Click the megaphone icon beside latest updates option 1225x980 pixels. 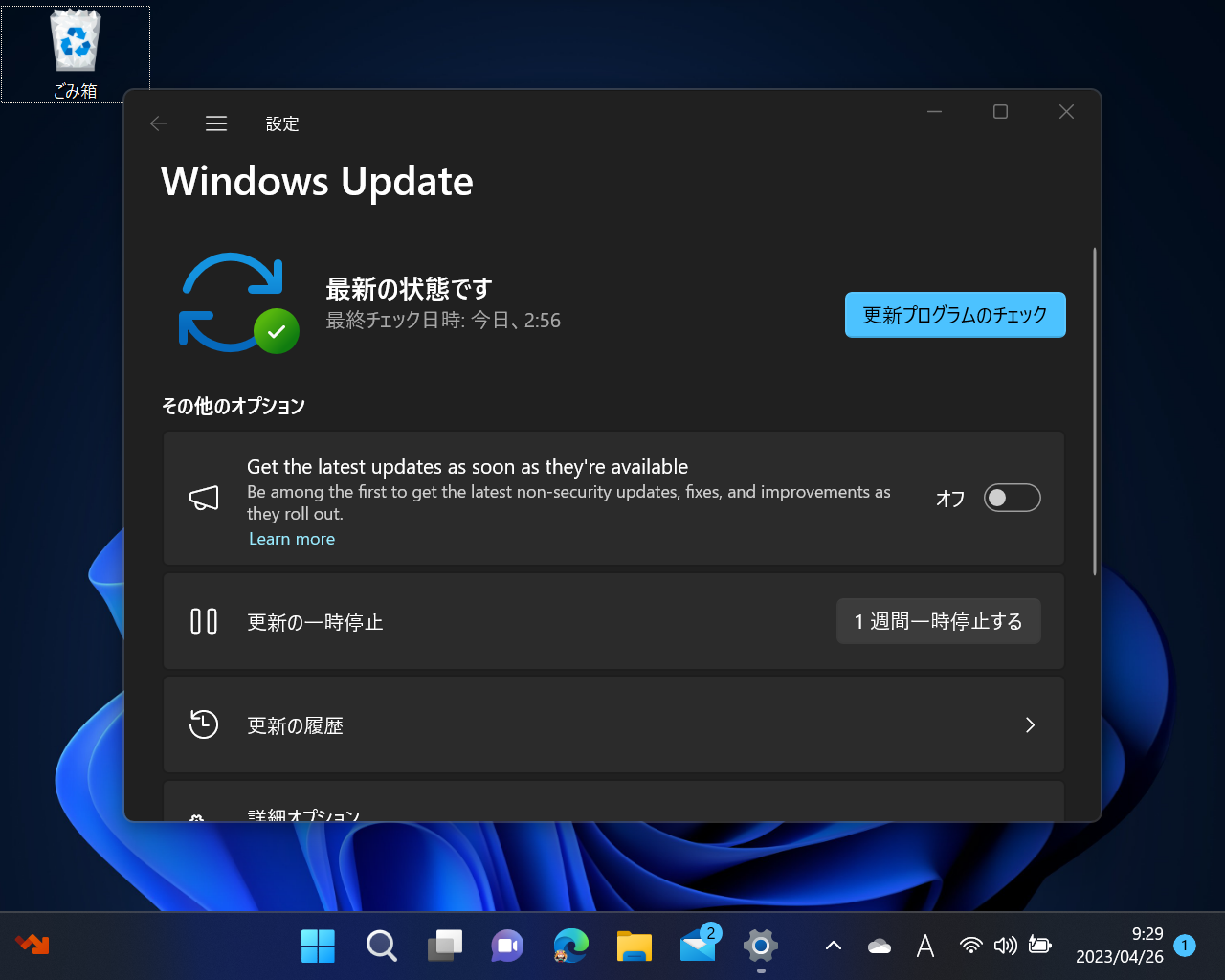(204, 497)
